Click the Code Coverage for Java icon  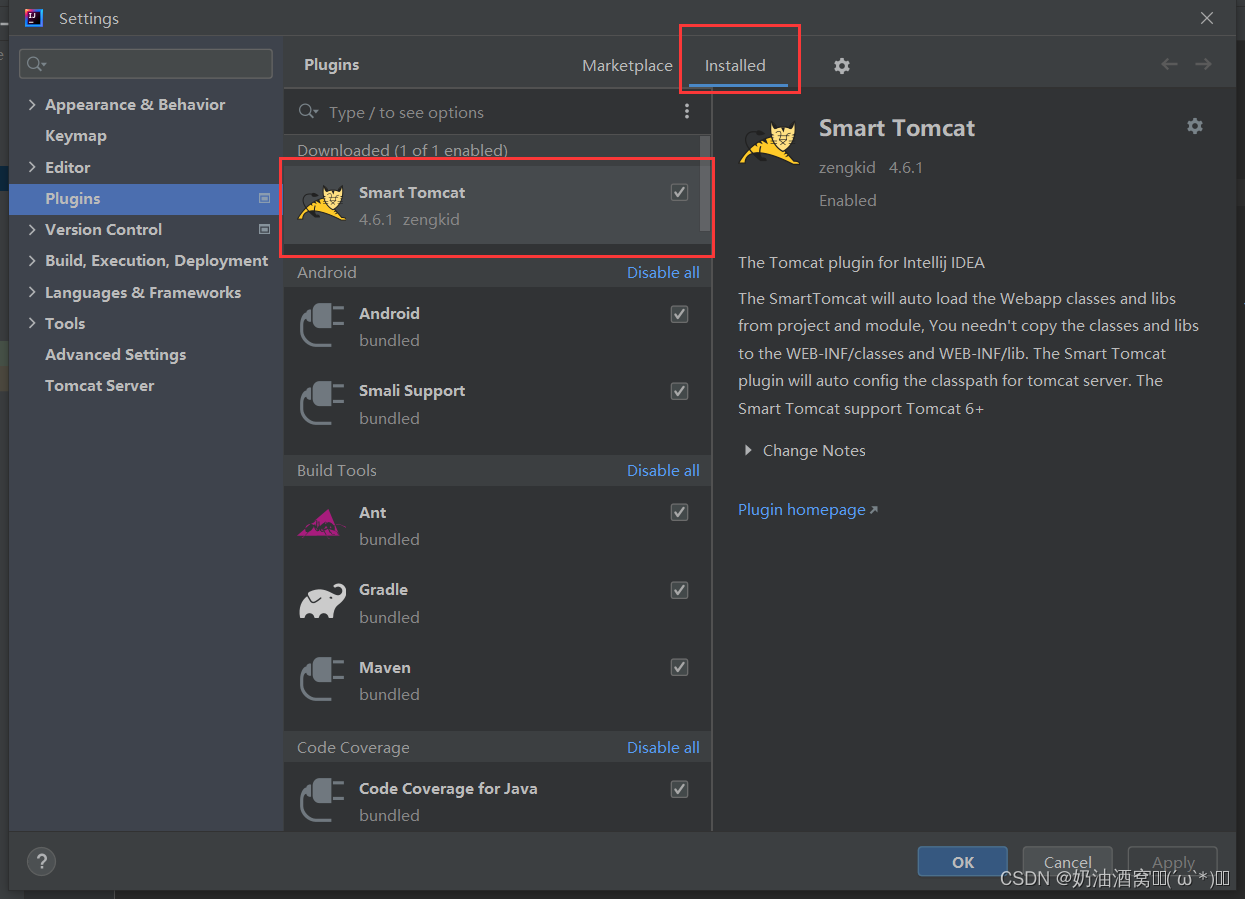pos(322,801)
